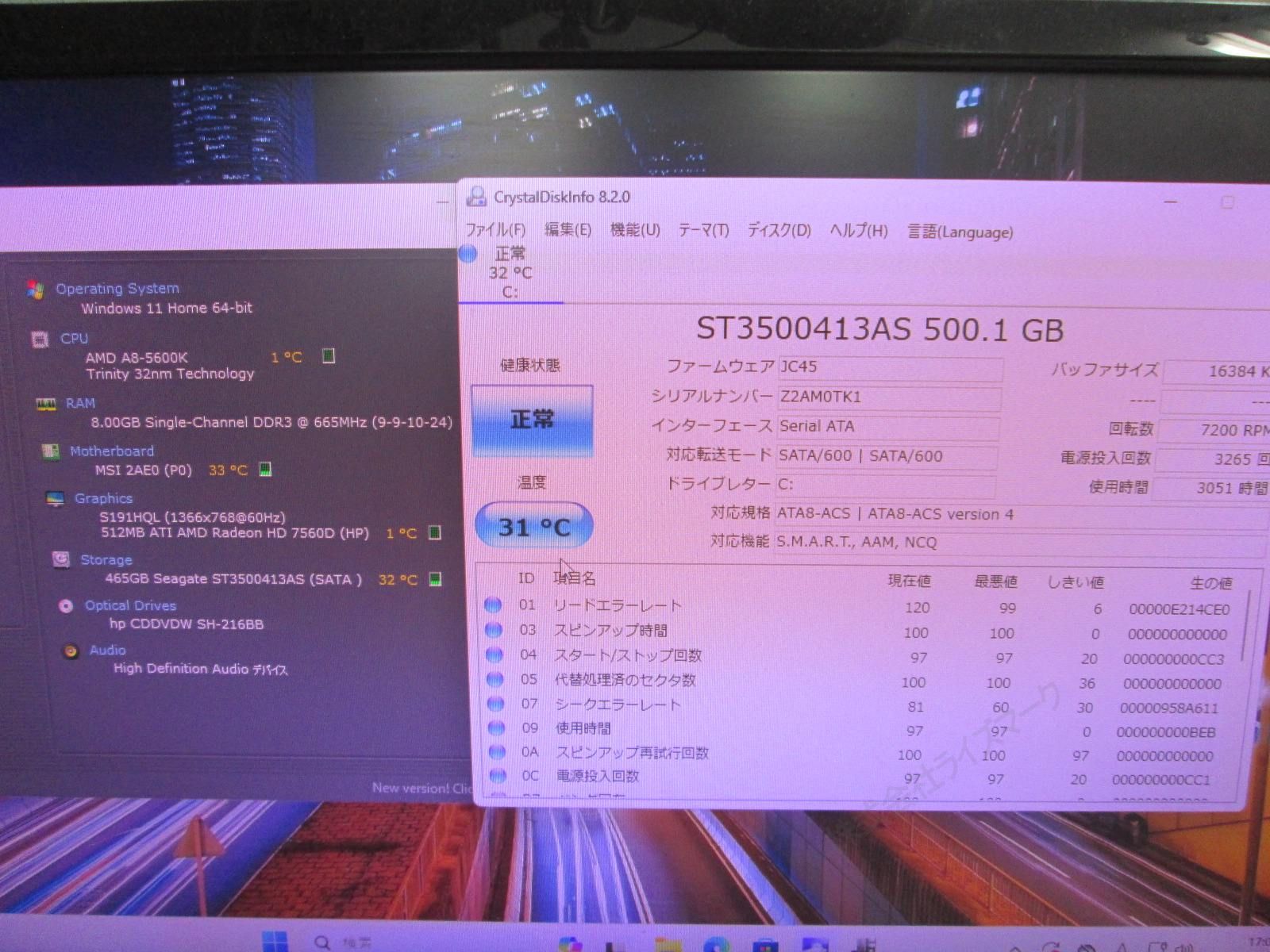This screenshot has height=952, width=1270.
Task: Click the RAM icon in Speccy
Action: [46, 404]
